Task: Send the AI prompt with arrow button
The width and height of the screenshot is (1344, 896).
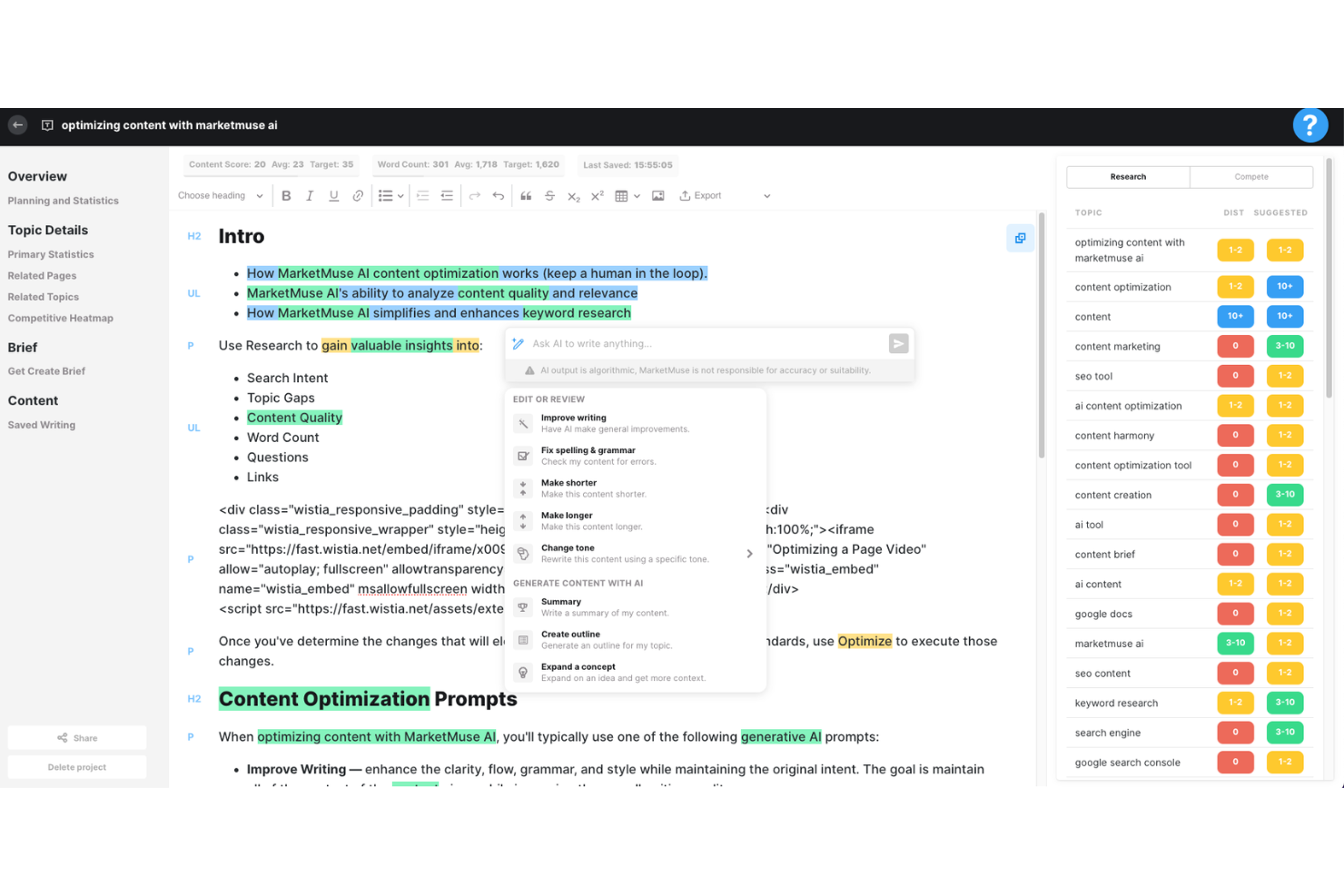Action: 898,343
